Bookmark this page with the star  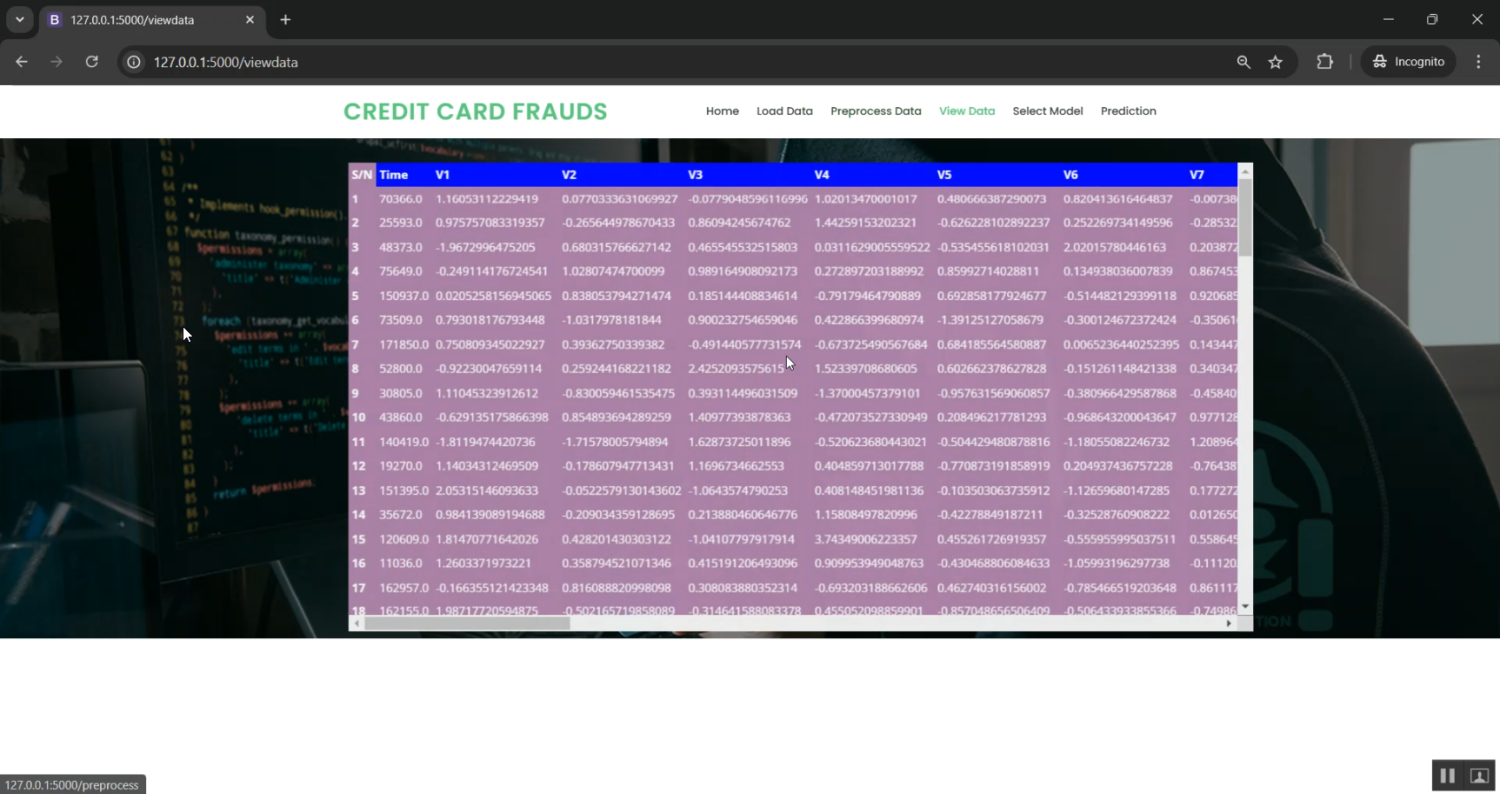tap(1275, 62)
